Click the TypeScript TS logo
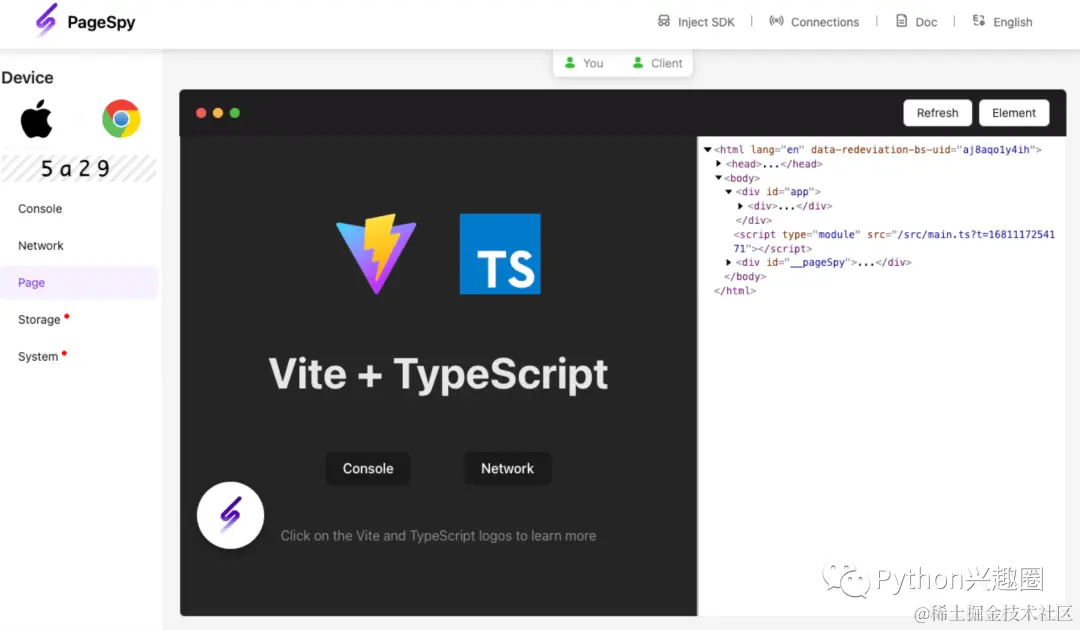Screen dimensions: 1080x630 (500, 253)
